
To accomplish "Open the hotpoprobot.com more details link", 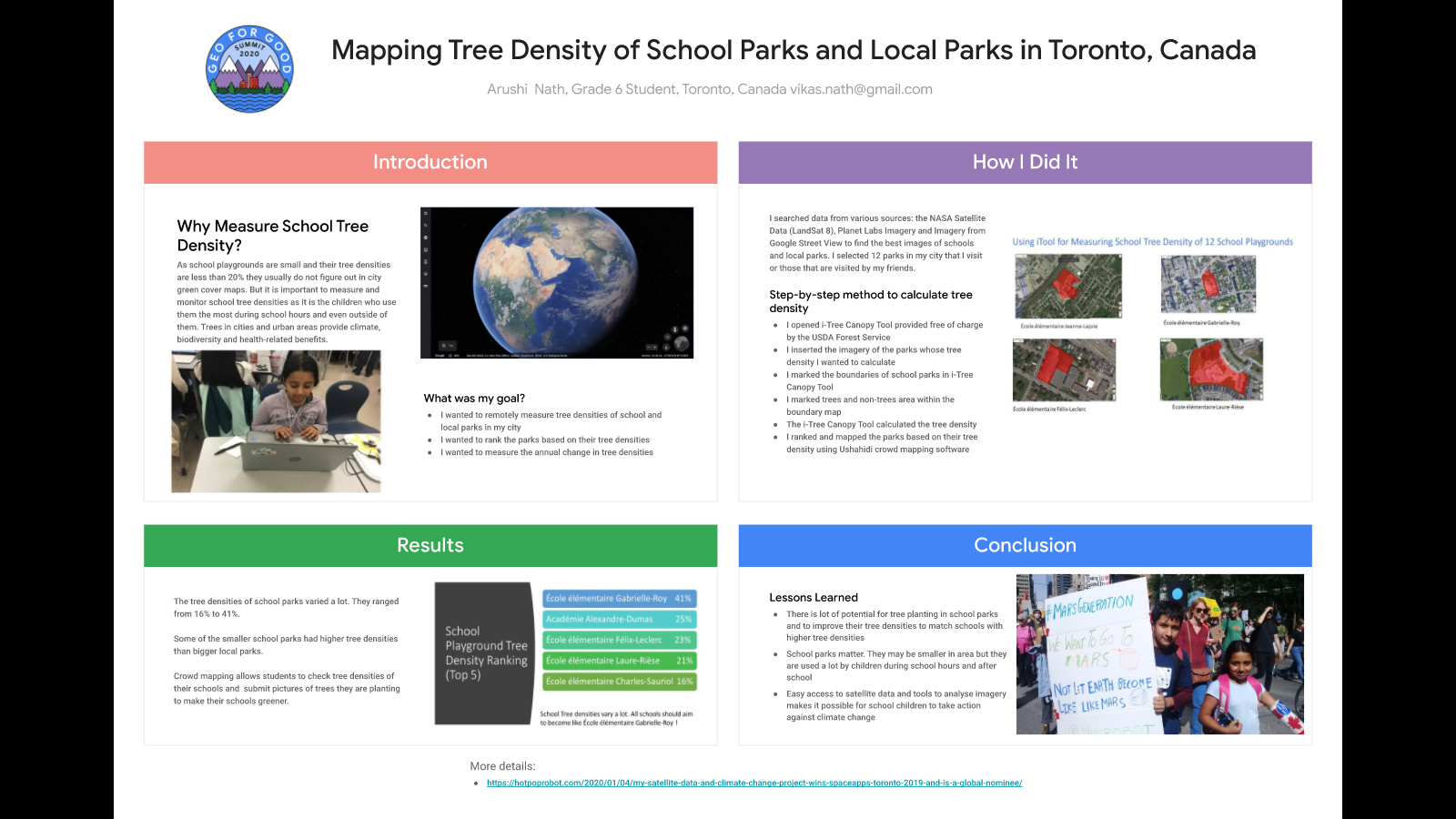I will (753, 783).
